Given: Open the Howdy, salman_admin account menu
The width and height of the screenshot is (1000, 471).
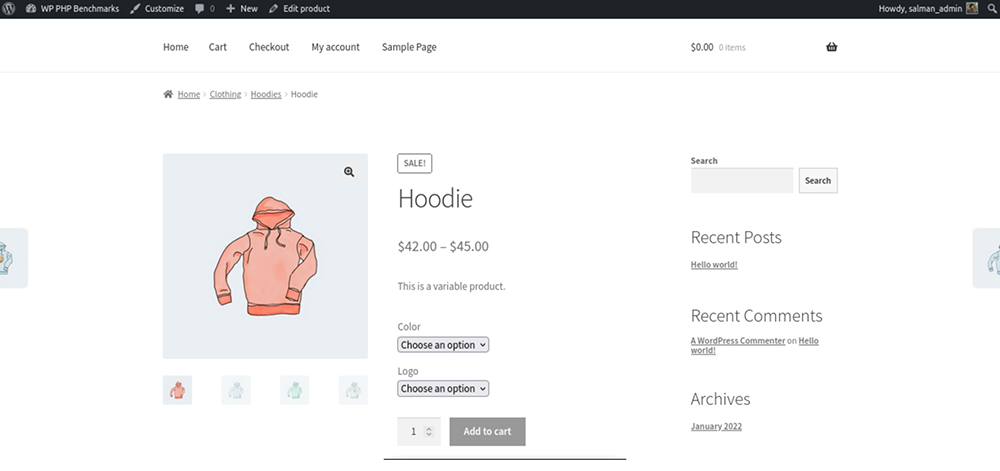Looking at the screenshot, I should (x=929, y=9).
